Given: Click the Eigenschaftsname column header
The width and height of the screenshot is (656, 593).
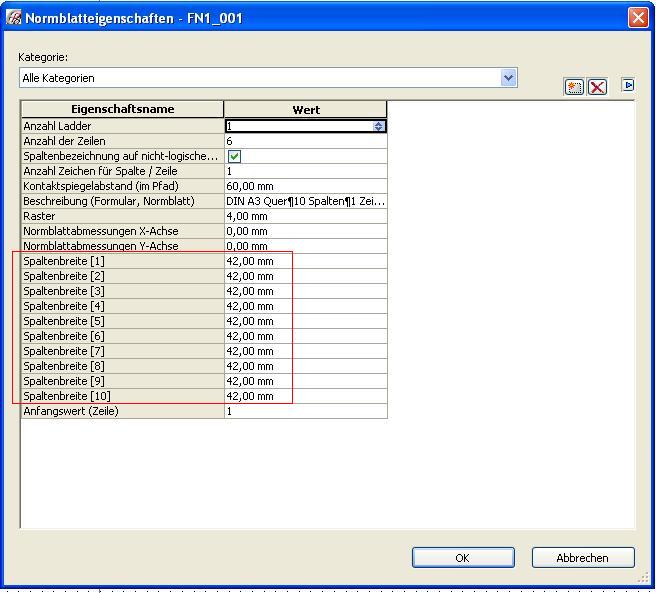Looking at the screenshot, I should point(122,109).
